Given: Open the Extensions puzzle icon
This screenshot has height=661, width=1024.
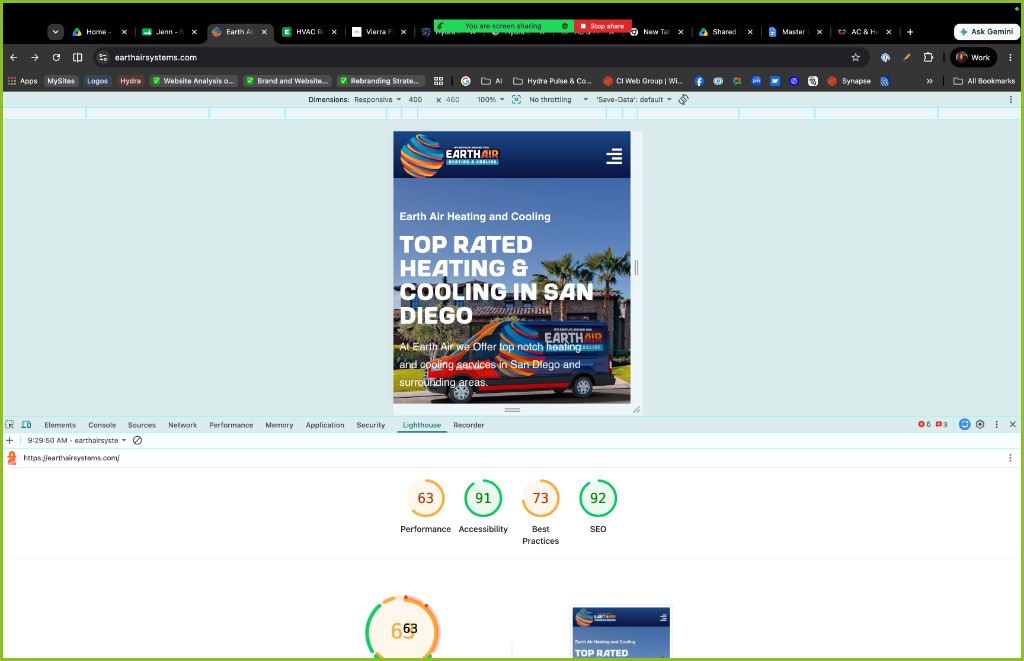Looking at the screenshot, I should (x=928, y=57).
